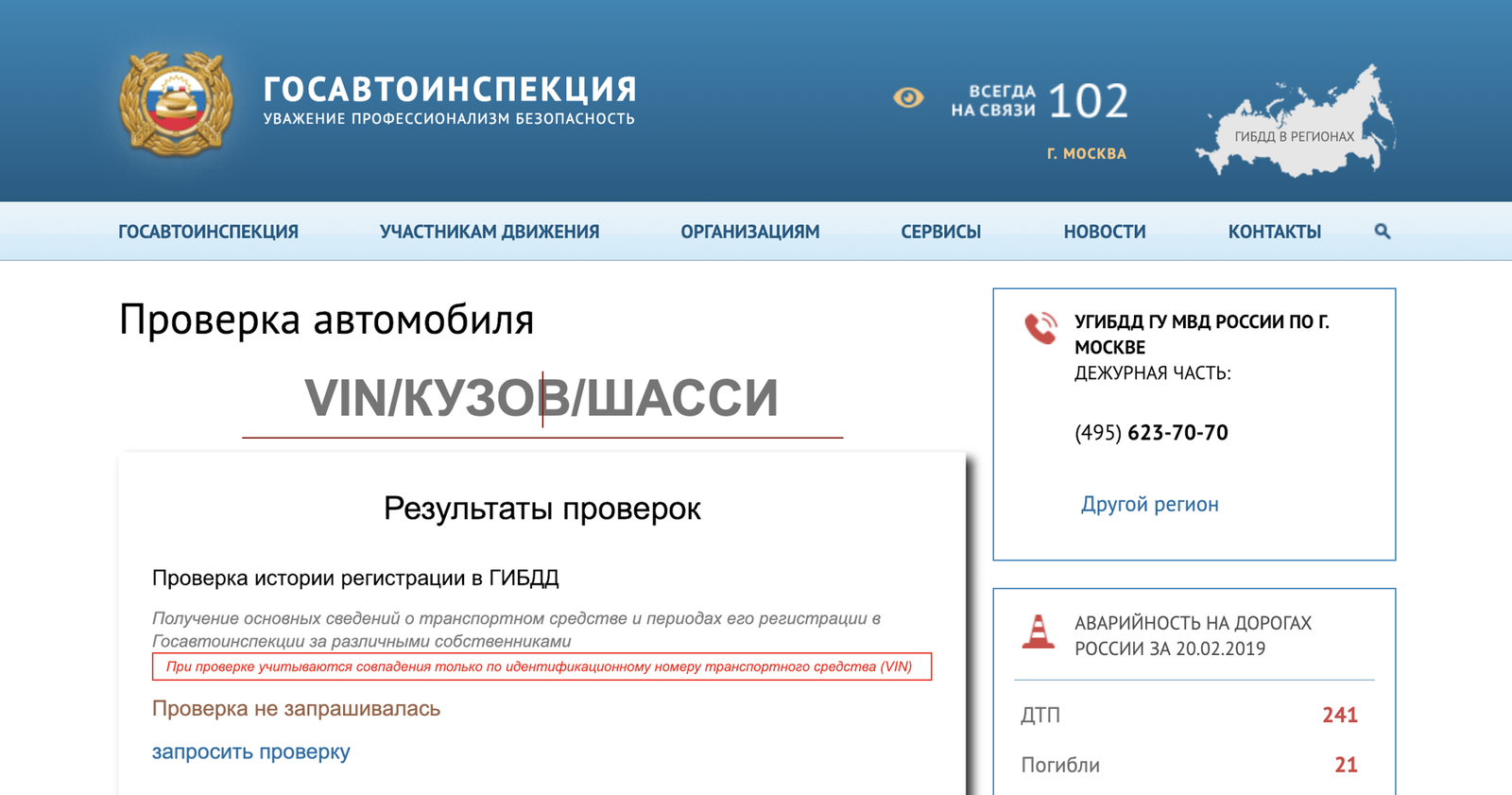
Task: Click the traffic cone icon
Action: point(1038,631)
